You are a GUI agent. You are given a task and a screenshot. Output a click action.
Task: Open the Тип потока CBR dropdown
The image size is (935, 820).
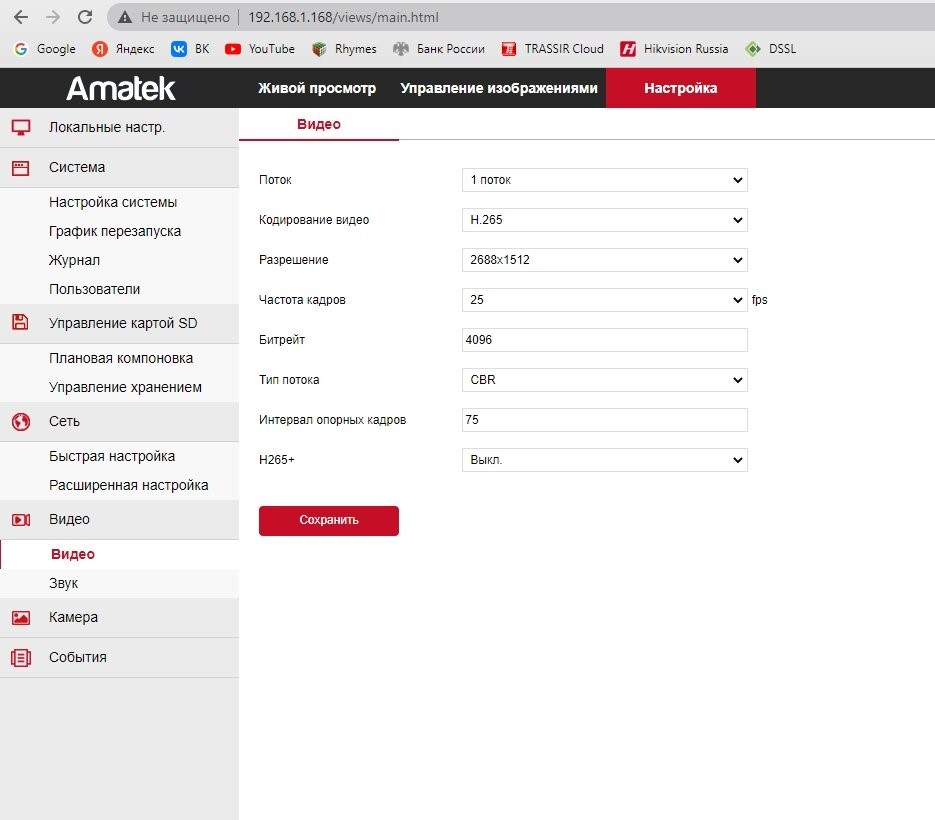coord(604,380)
